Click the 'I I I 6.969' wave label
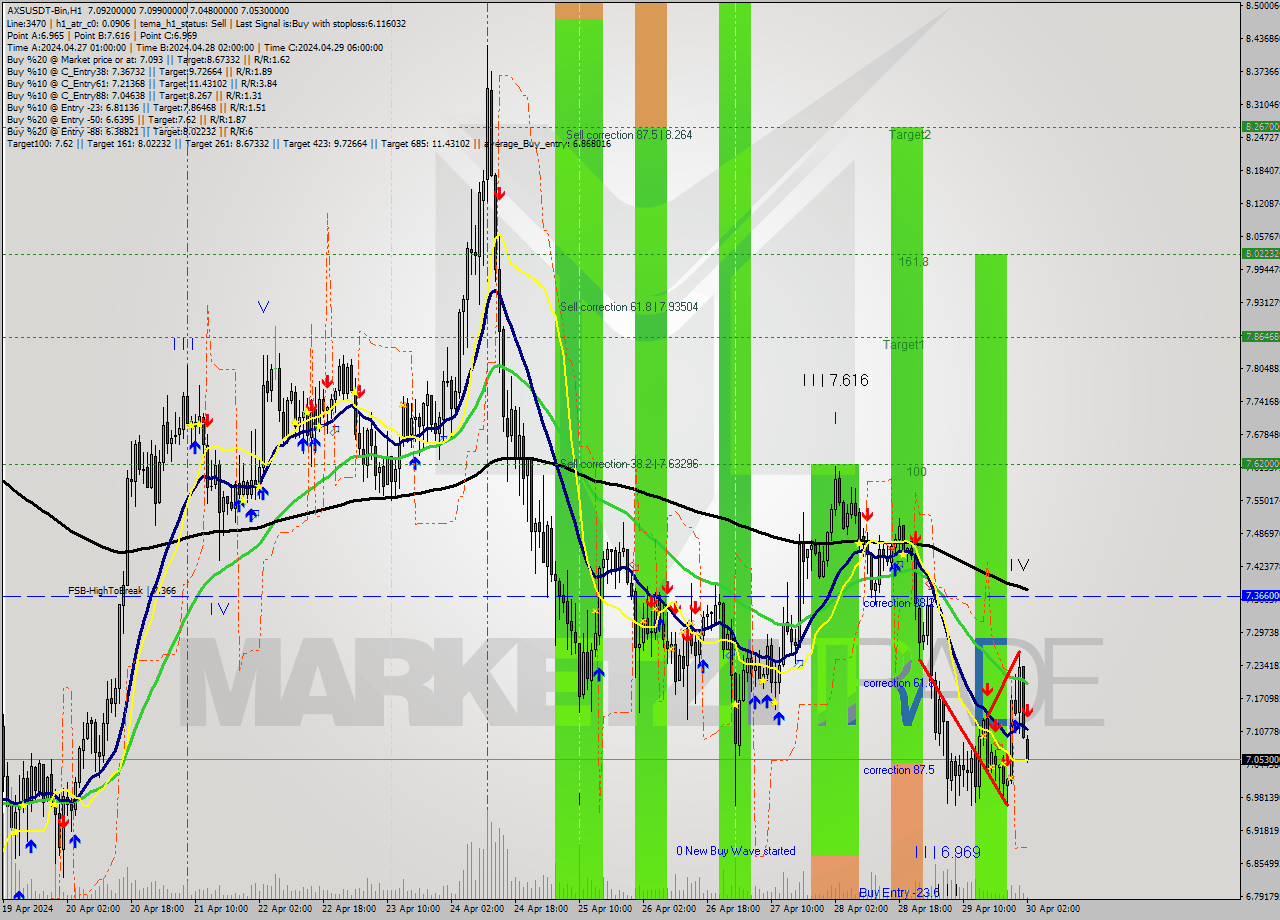Viewport: 1280px width, 920px height. tap(947, 852)
